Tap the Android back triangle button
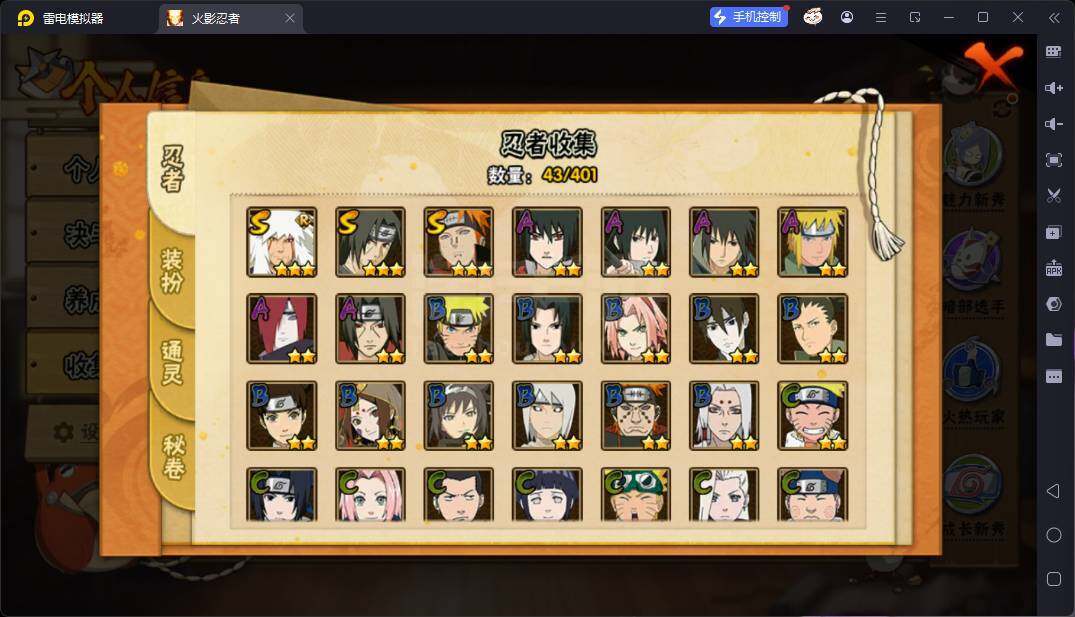 click(1054, 491)
